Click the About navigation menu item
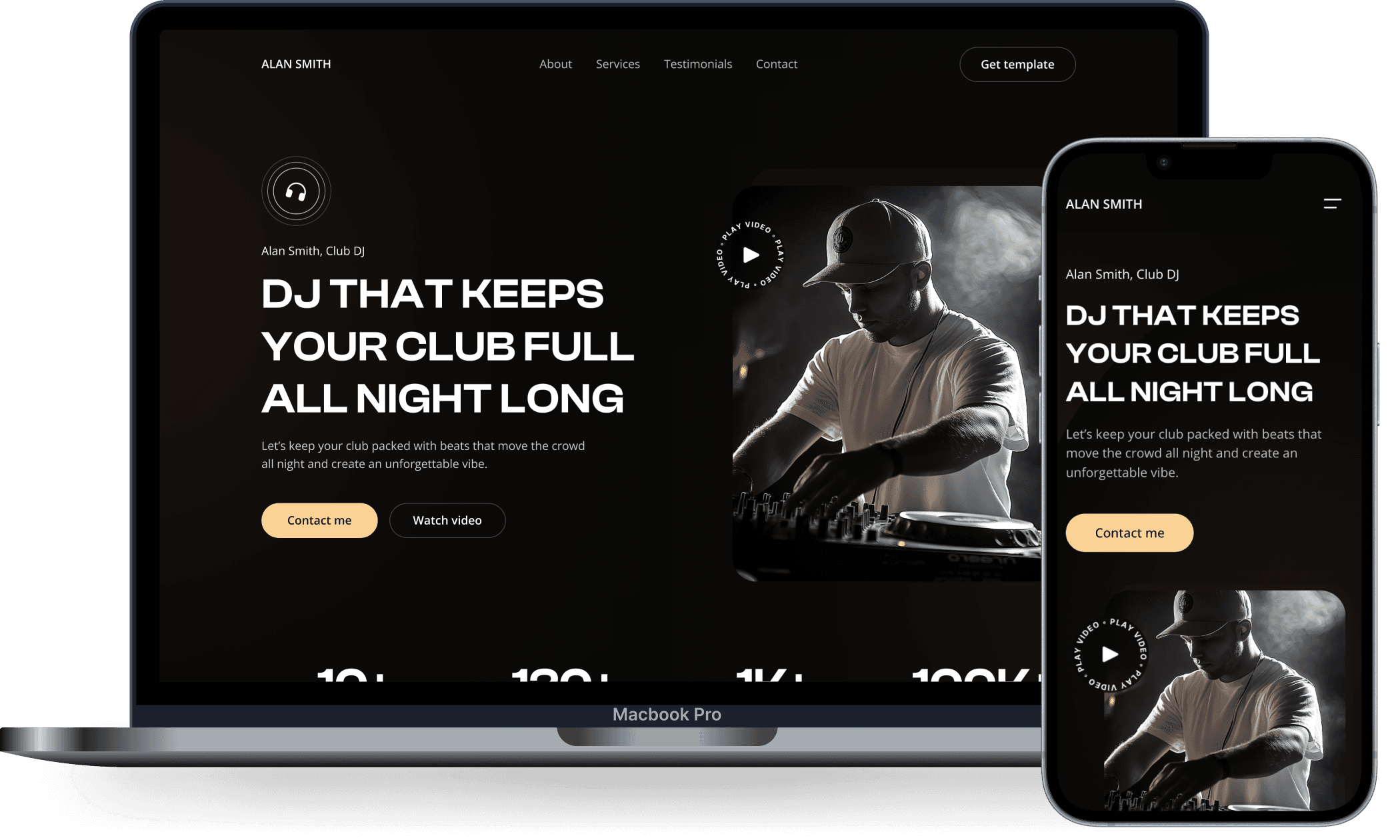 click(x=555, y=63)
